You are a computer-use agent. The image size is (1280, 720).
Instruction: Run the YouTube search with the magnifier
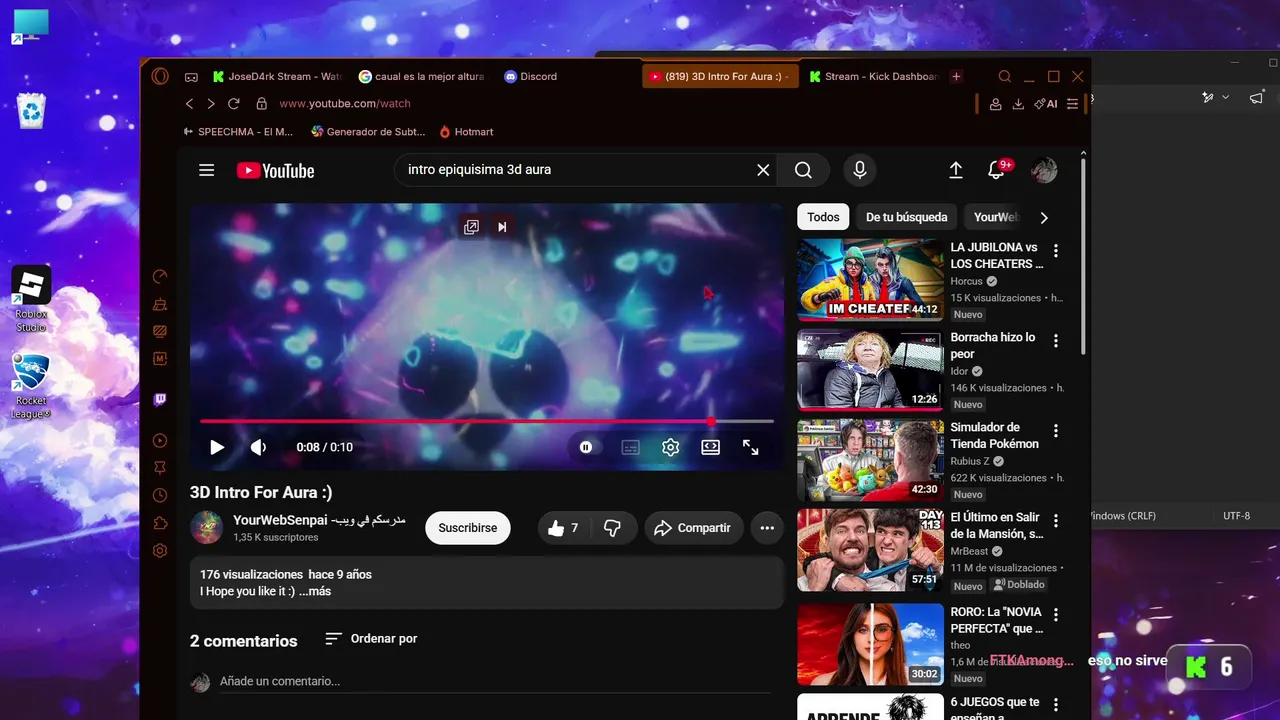(x=803, y=170)
